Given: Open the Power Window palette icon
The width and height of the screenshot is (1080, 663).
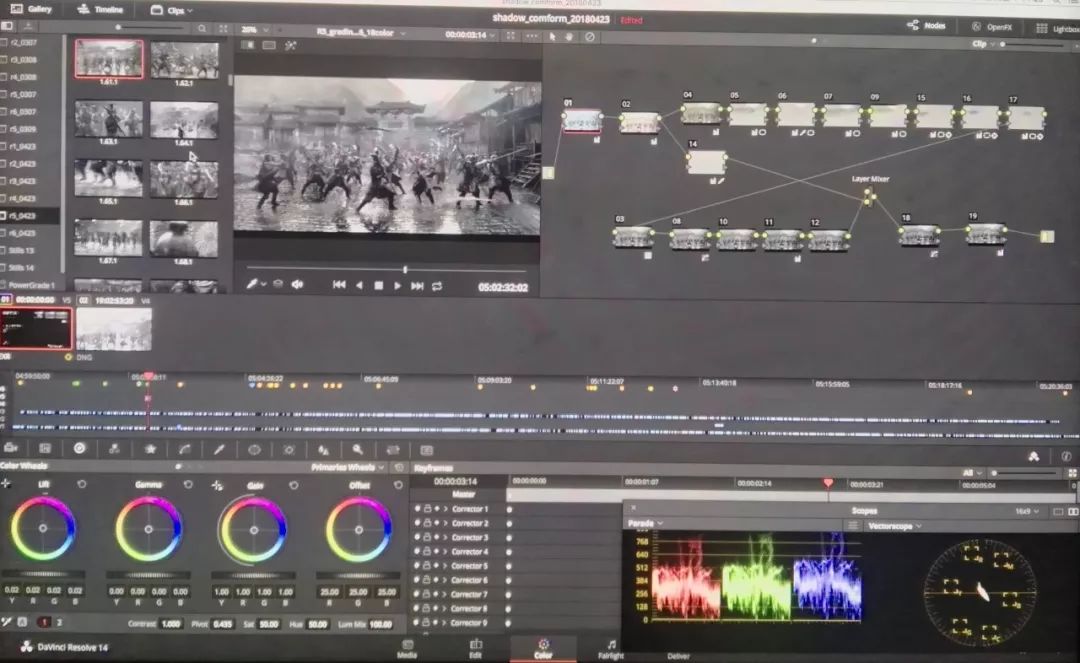Looking at the screenshot, I should (x=254, y=450).
